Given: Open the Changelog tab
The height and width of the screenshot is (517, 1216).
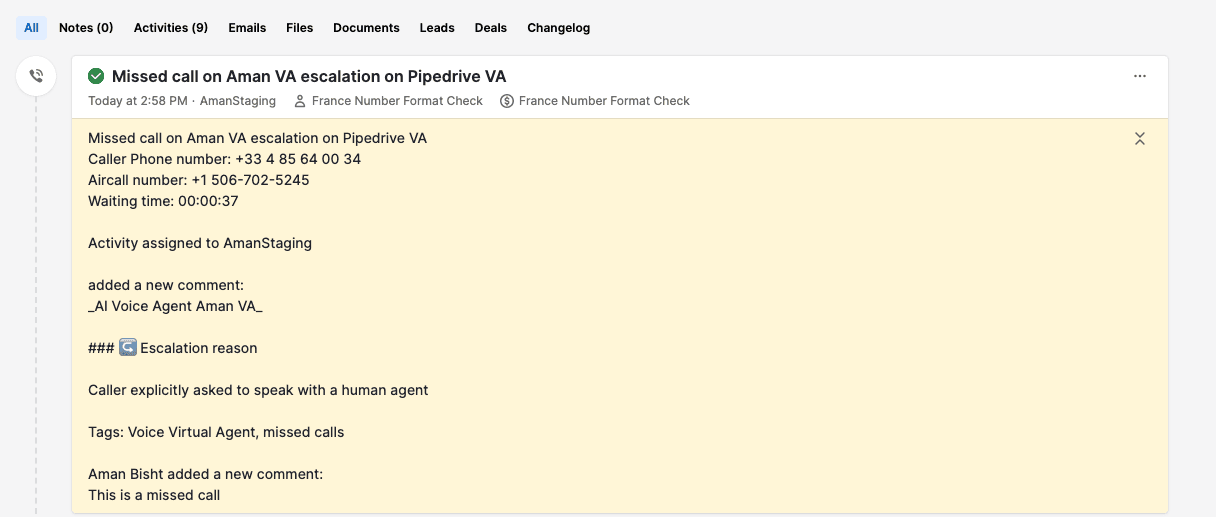Looking at the screenshot, I should [559, 28].
